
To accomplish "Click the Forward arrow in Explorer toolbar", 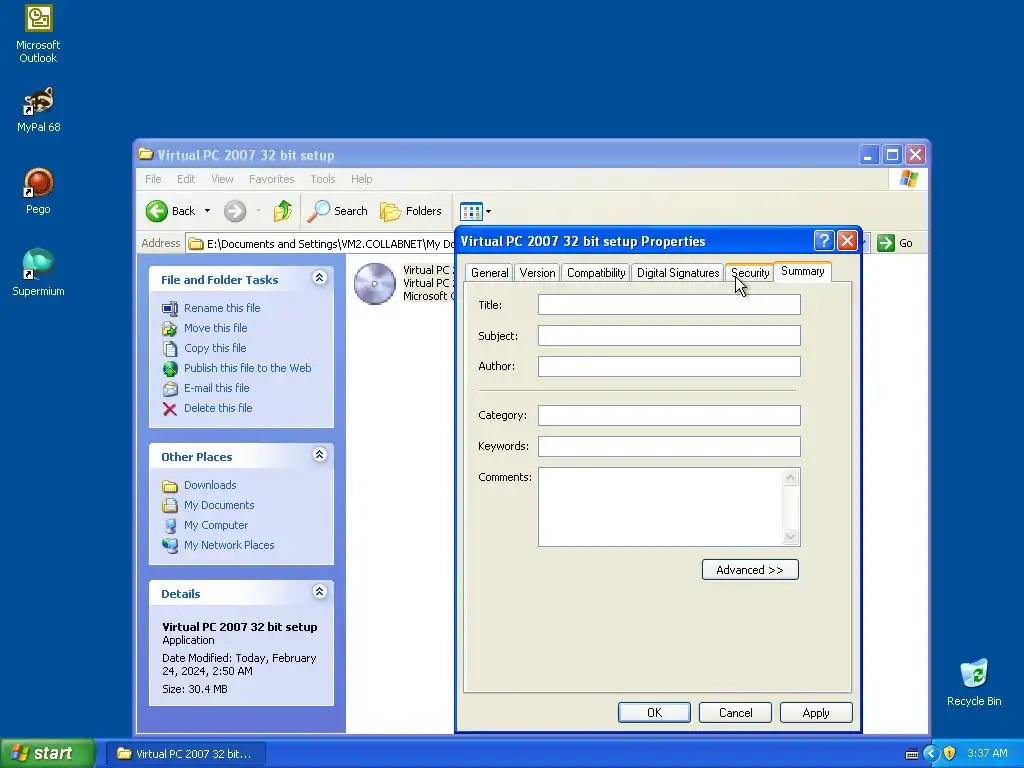I will tap(235, 211).
